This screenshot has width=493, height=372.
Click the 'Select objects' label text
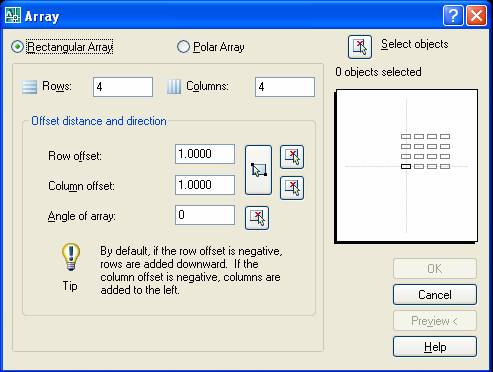415,44
